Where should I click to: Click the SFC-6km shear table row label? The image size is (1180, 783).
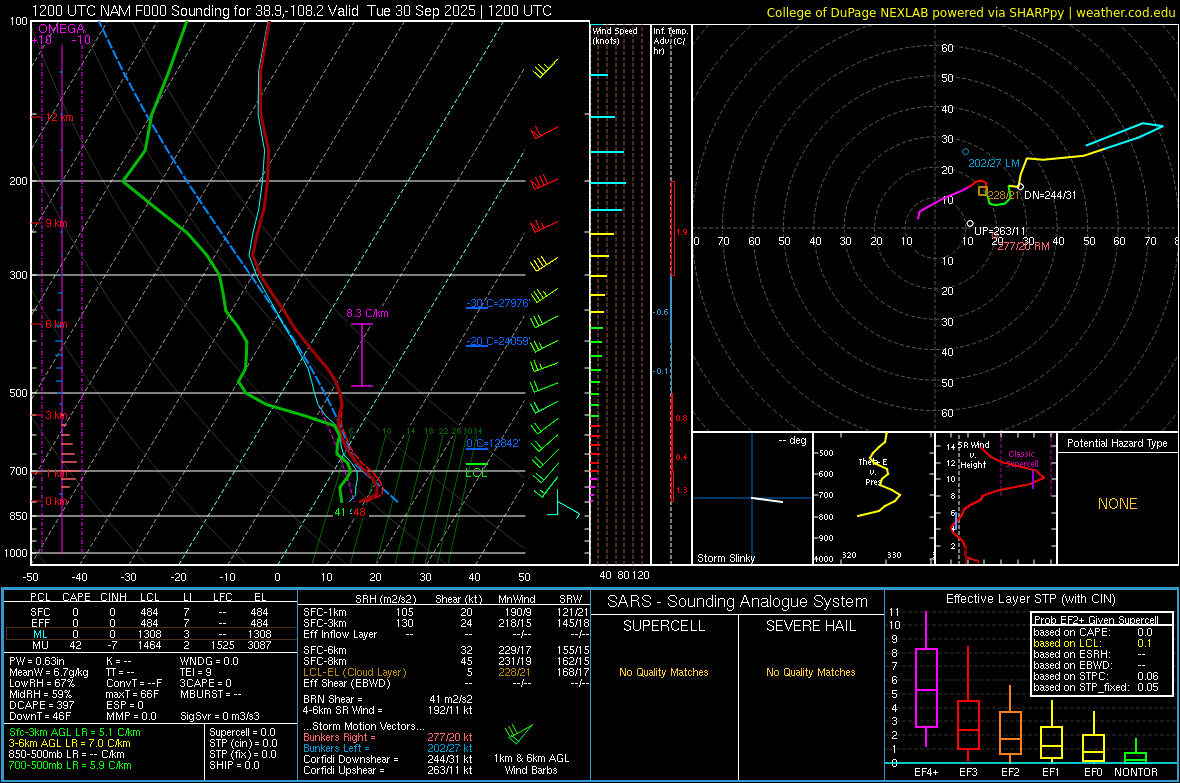pos(325,650)
